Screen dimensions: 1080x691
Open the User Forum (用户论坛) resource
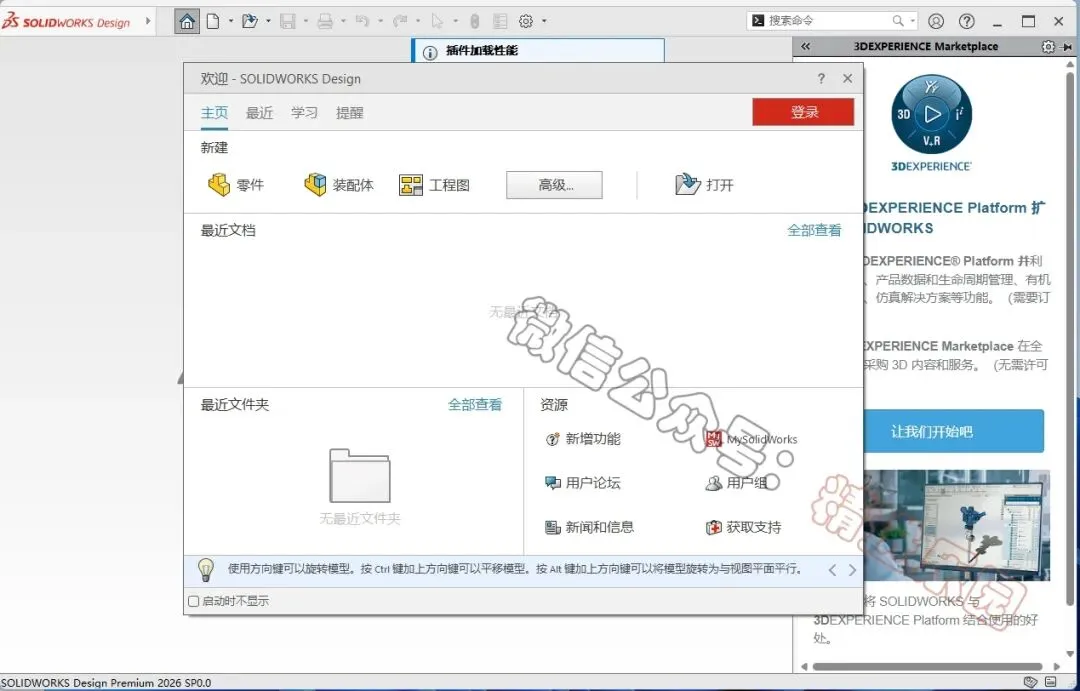pyautogui.click(x=583, y=483)
